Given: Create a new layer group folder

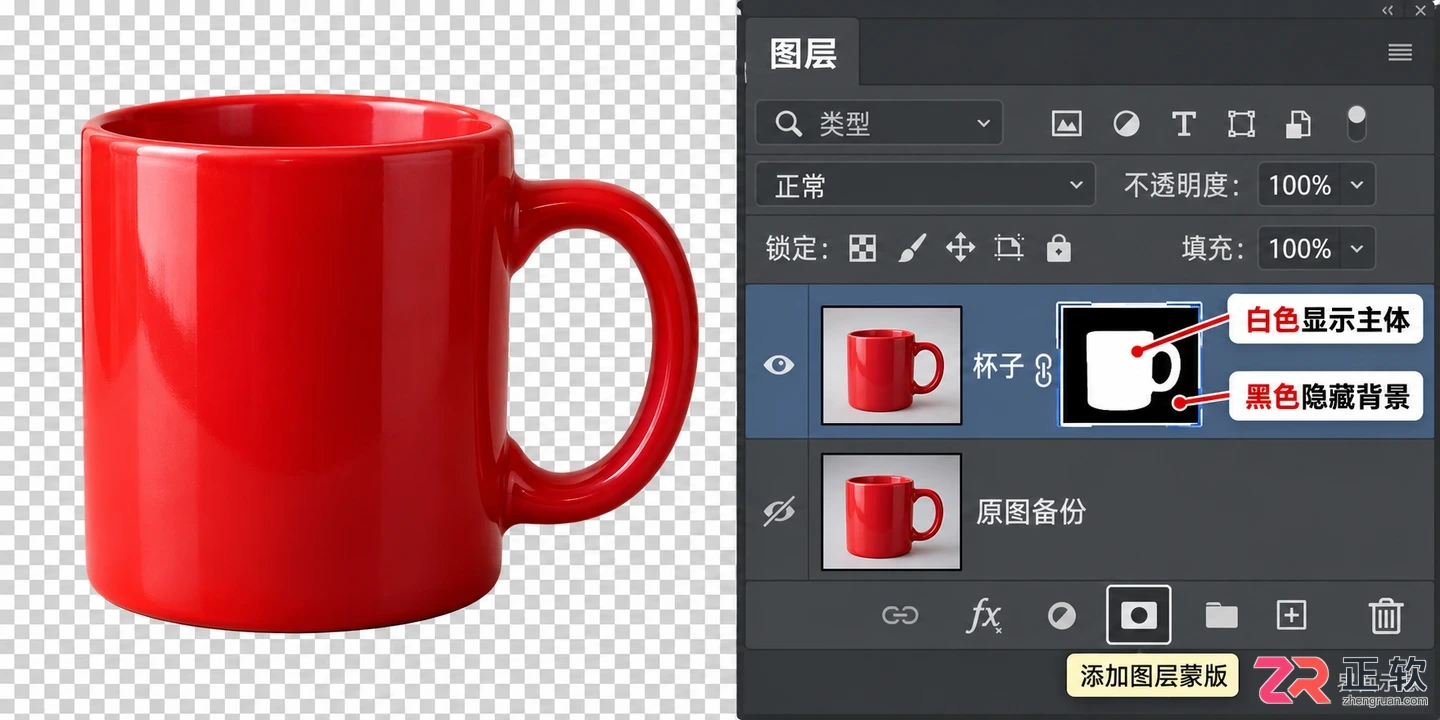Looking at the screenshot, I should pos(1221,615).
